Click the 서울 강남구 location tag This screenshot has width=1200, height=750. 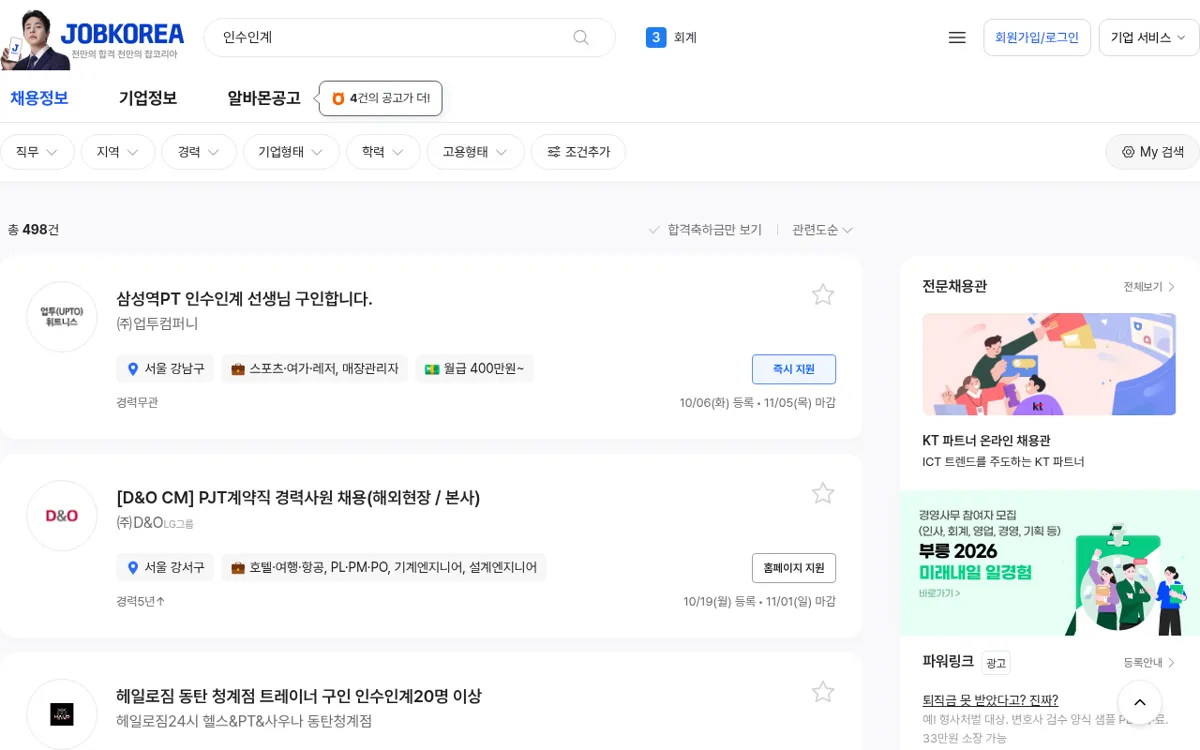(165, 369)
